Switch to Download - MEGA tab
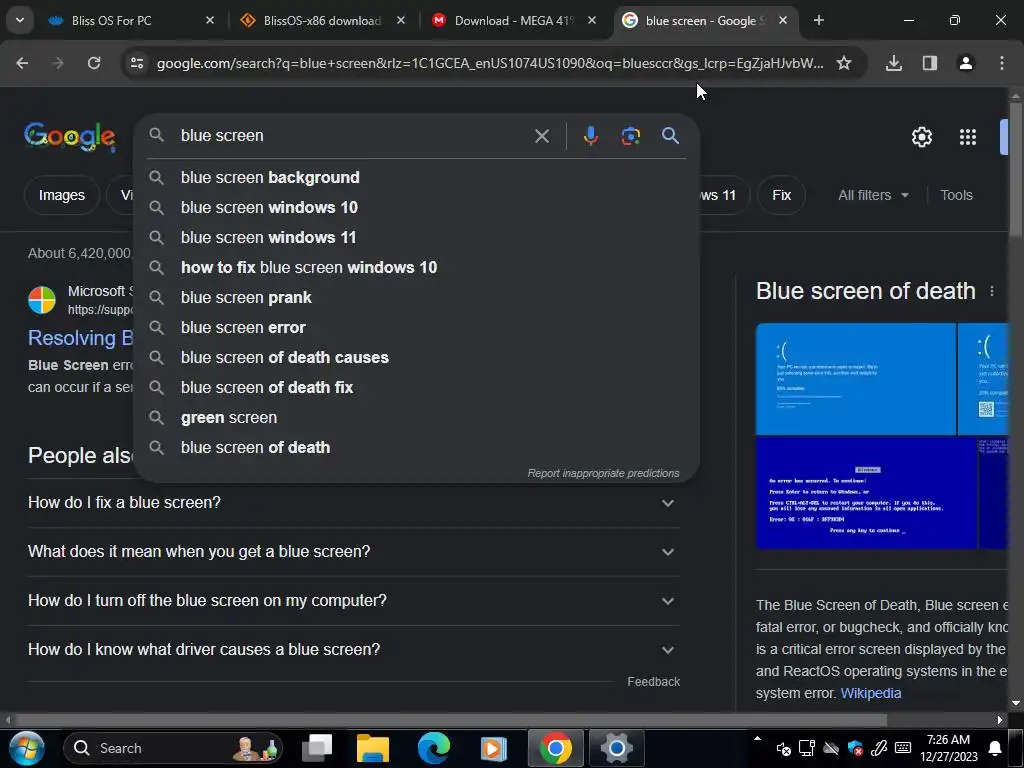The height and width of the screenshot is (768, 1024). [513, 21]
